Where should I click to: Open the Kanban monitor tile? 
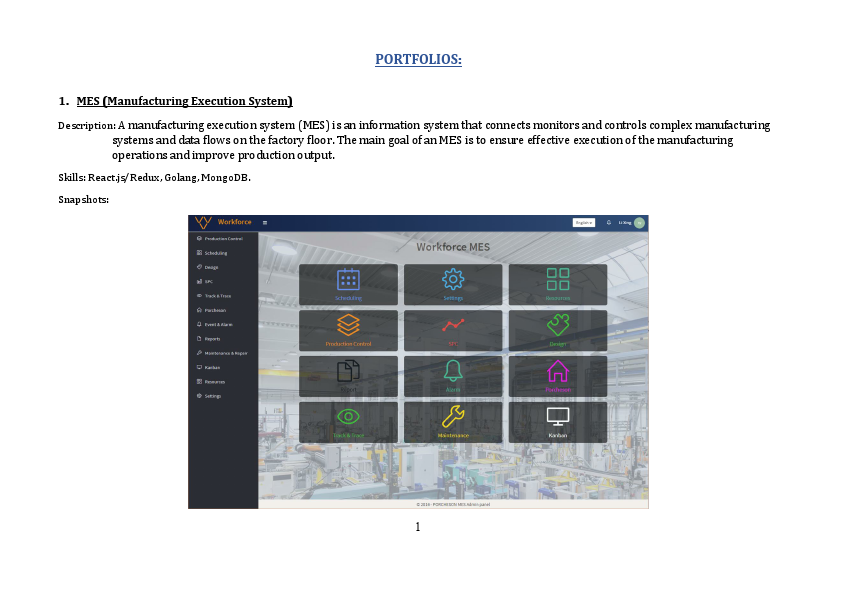click(x=558, y=422)
